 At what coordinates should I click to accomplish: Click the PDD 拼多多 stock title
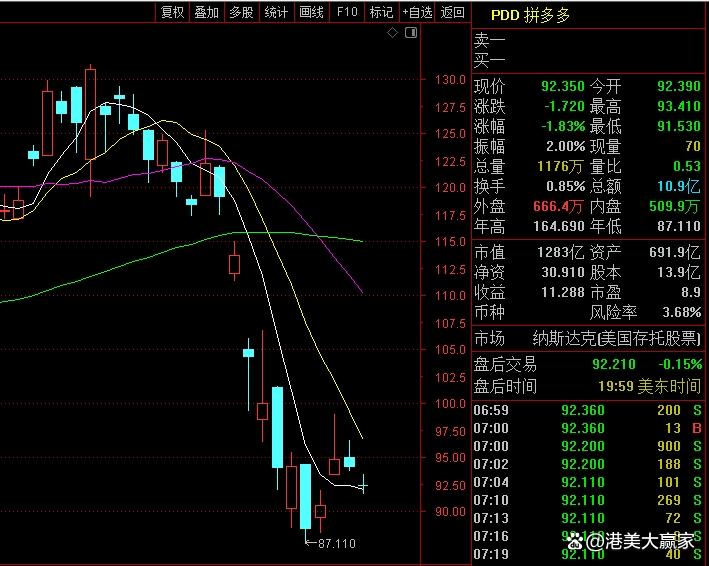pyautogui.click(x=530, y=15)
